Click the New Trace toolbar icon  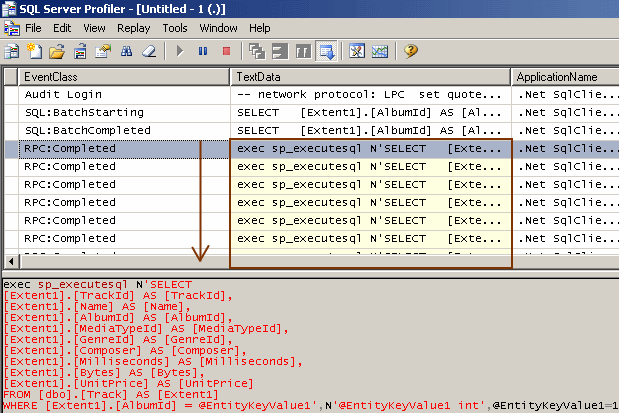click(x=11, y=51)
